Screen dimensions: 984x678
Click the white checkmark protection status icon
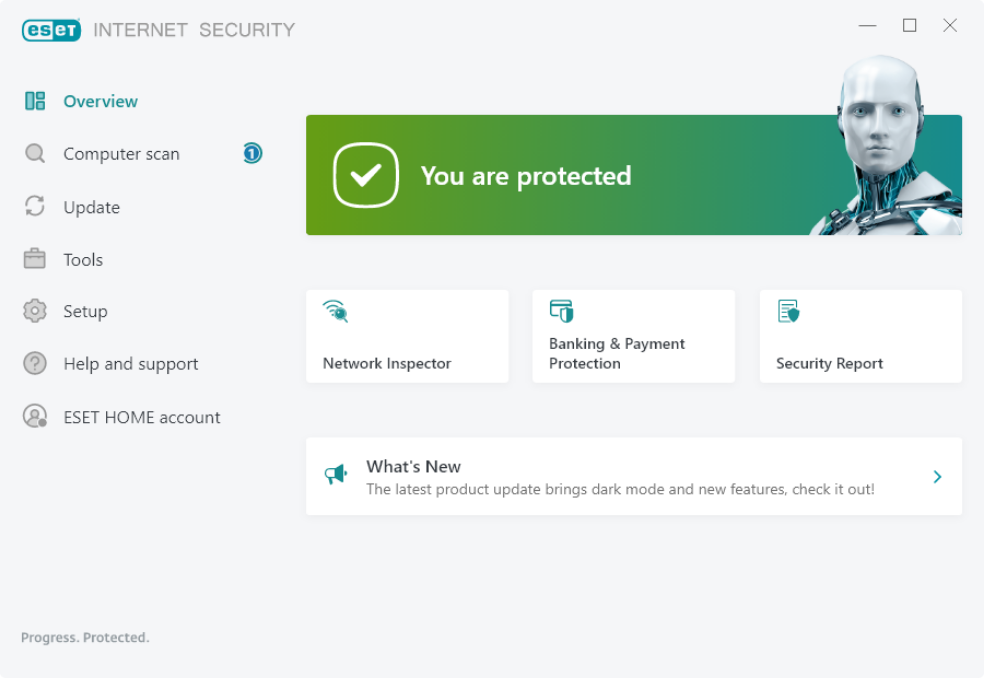(366, 175)
